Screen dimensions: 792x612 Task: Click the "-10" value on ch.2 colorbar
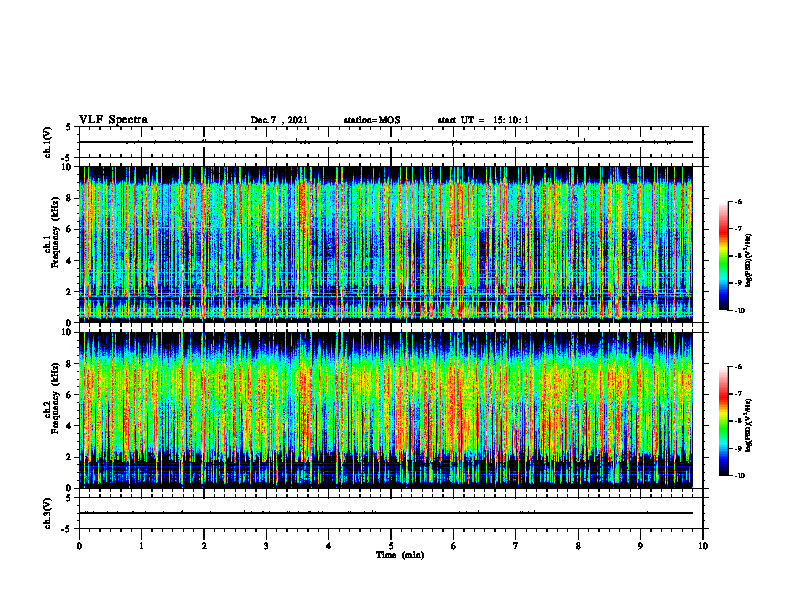740,475
